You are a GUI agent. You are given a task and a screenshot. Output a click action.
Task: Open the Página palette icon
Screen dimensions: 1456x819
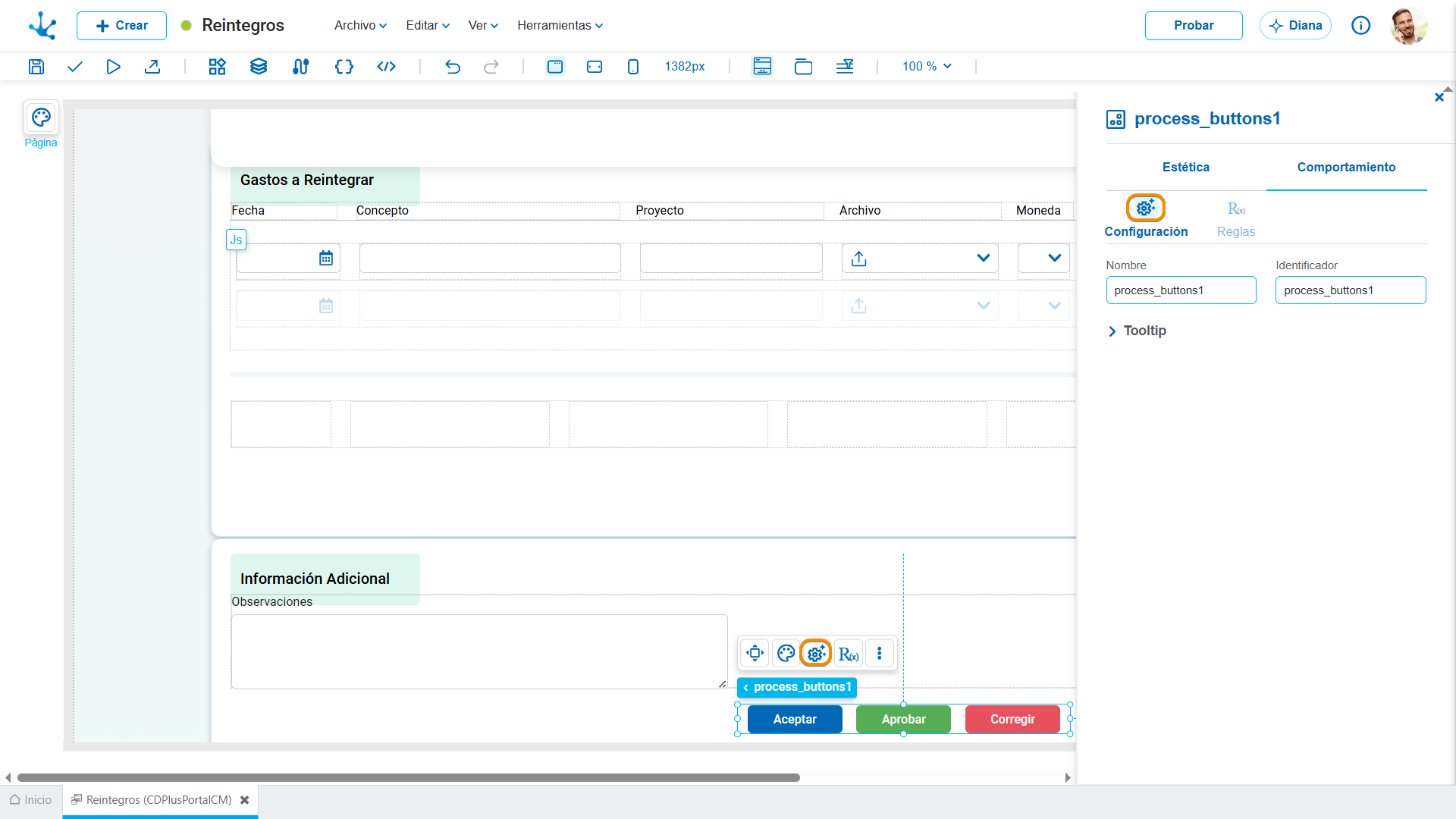pos(41,118)
